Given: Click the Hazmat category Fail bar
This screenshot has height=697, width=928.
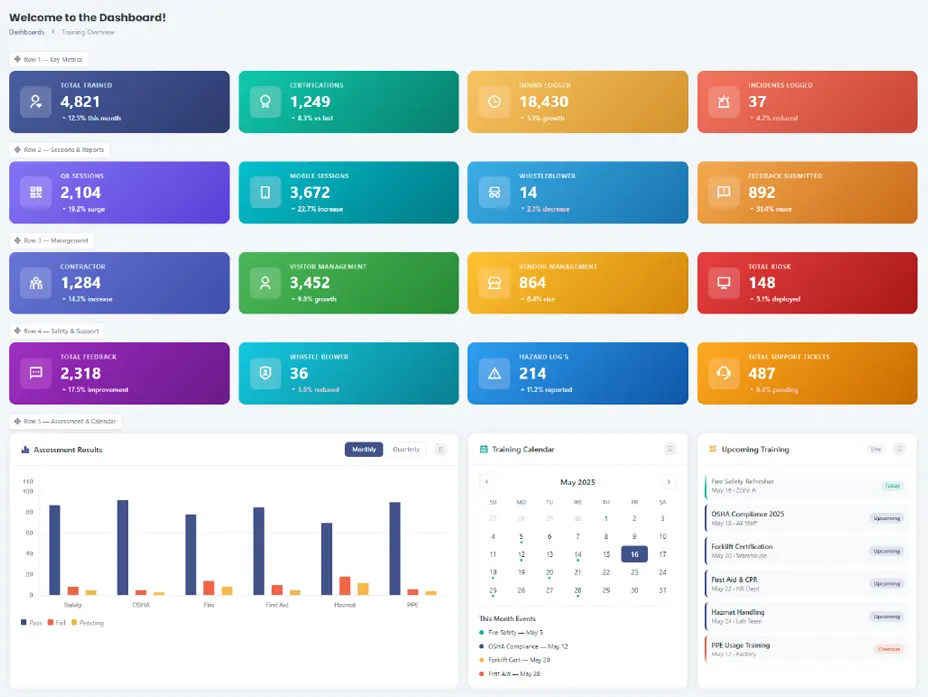Looking at the screenshot, I should [345, 586].
